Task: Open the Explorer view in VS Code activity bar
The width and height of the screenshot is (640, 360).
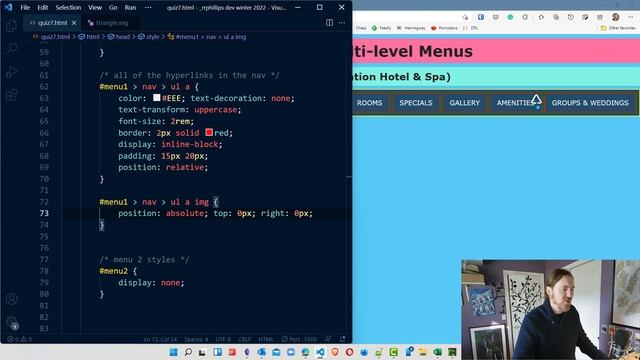Action: click(x=11, y=25)
